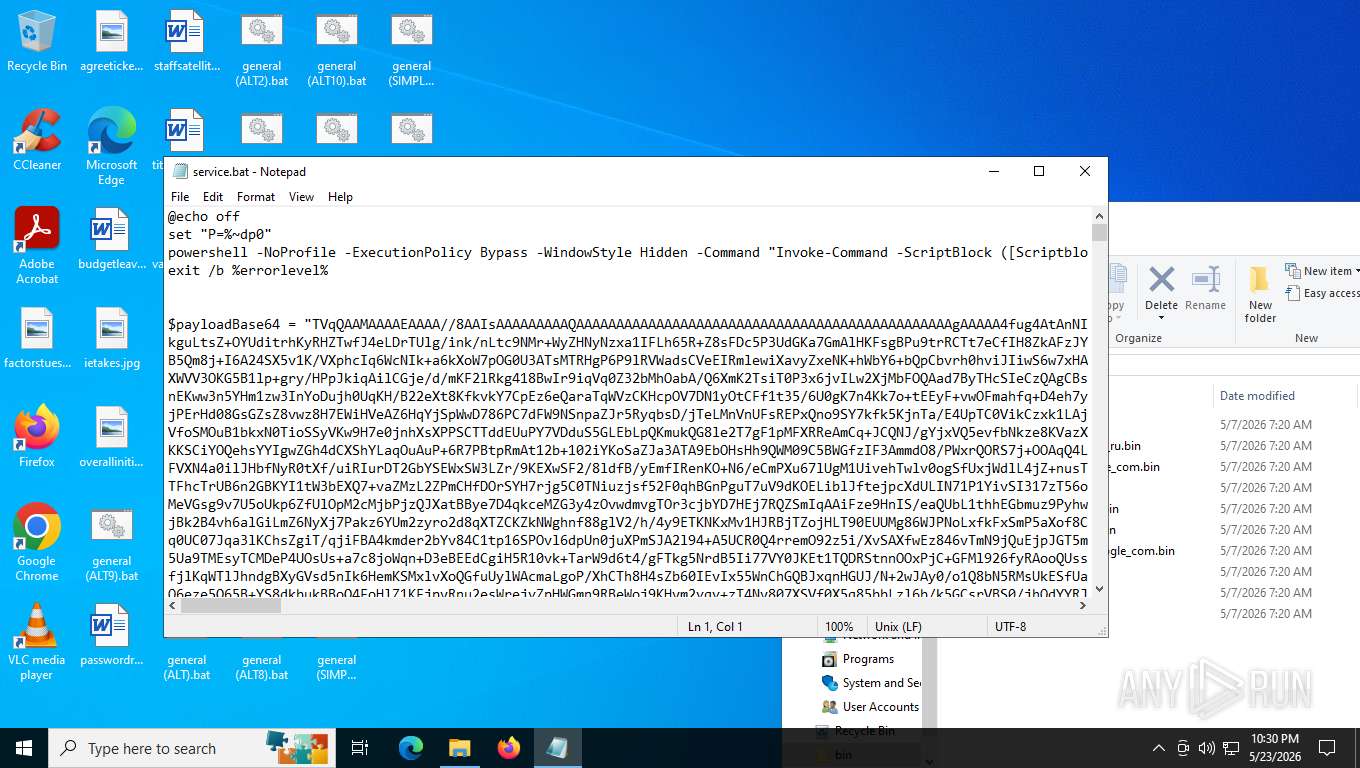Select the passwordr Word document on desktop
Viewport: 1360px width, 768px height.
112,634
